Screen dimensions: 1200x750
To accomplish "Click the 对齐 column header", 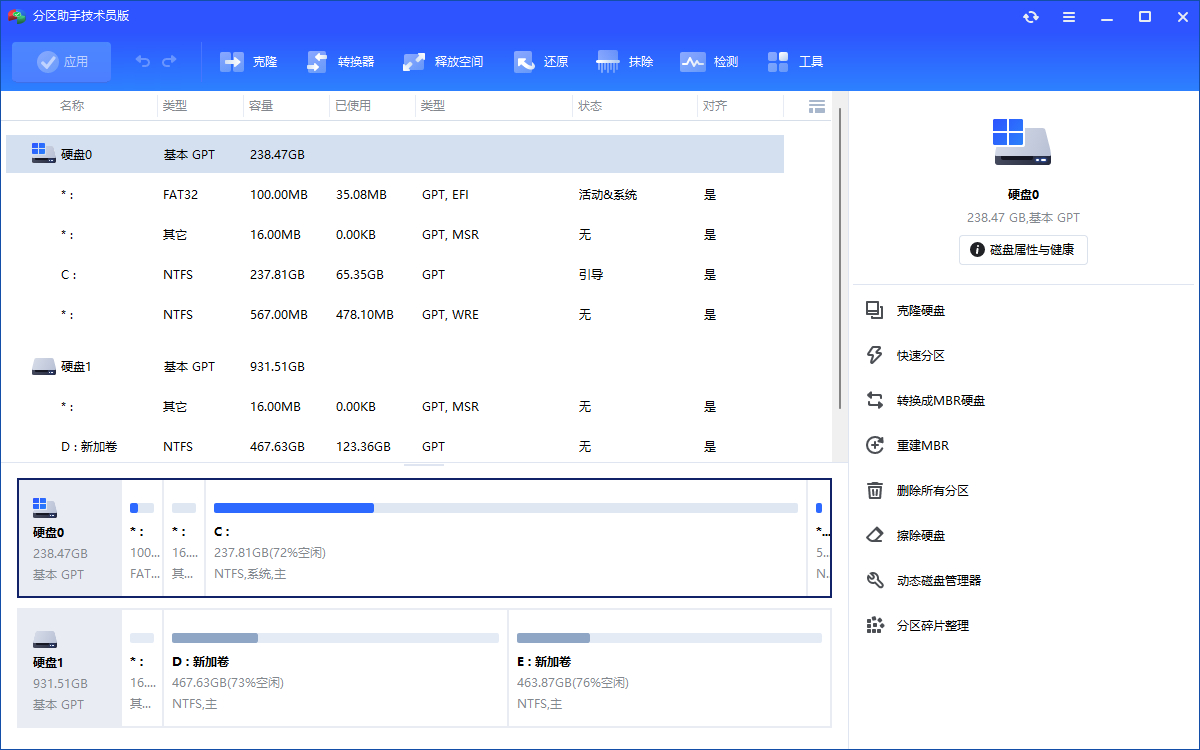I will click(x=715, y=106).
